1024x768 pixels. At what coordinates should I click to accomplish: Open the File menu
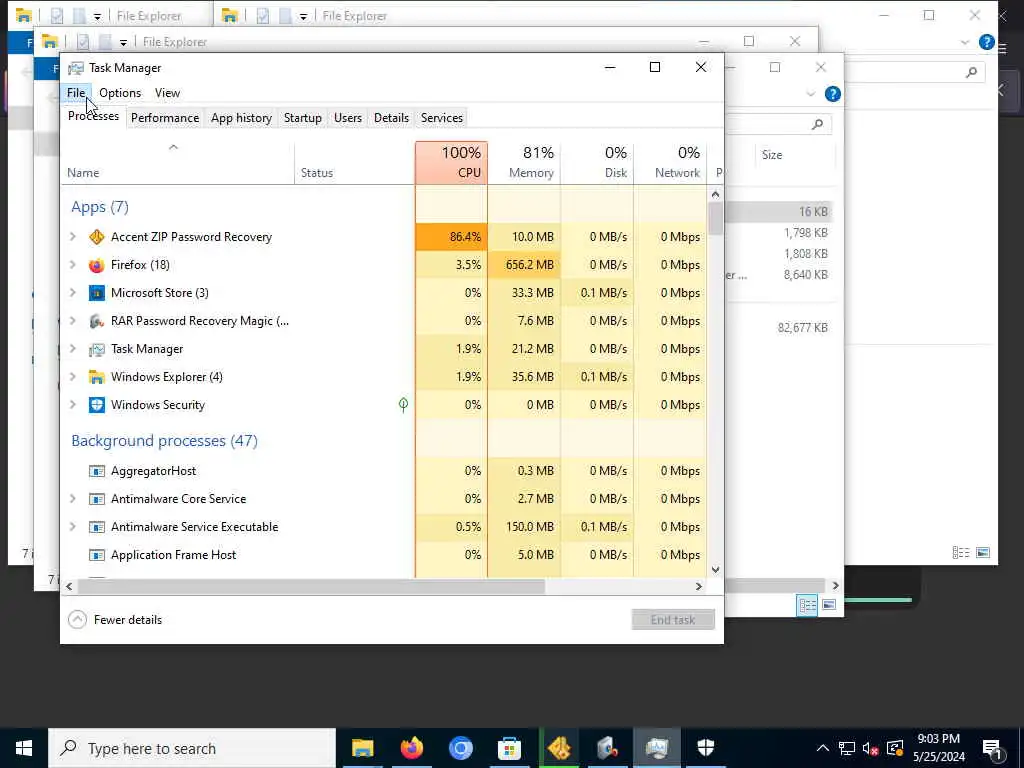pos(76,93)
